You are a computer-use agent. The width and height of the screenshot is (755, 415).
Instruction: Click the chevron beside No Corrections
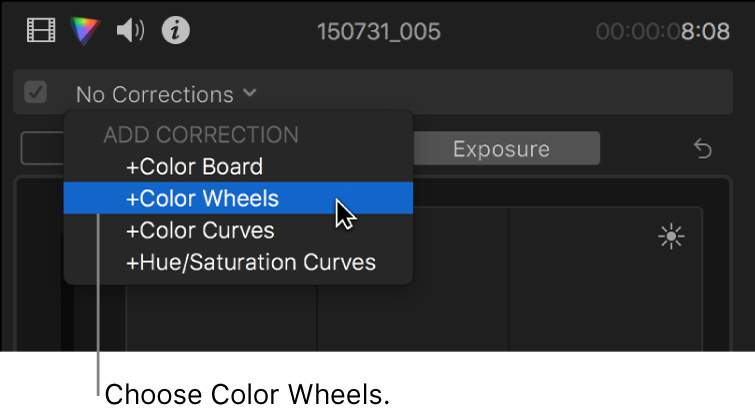(x=249, y=94)
